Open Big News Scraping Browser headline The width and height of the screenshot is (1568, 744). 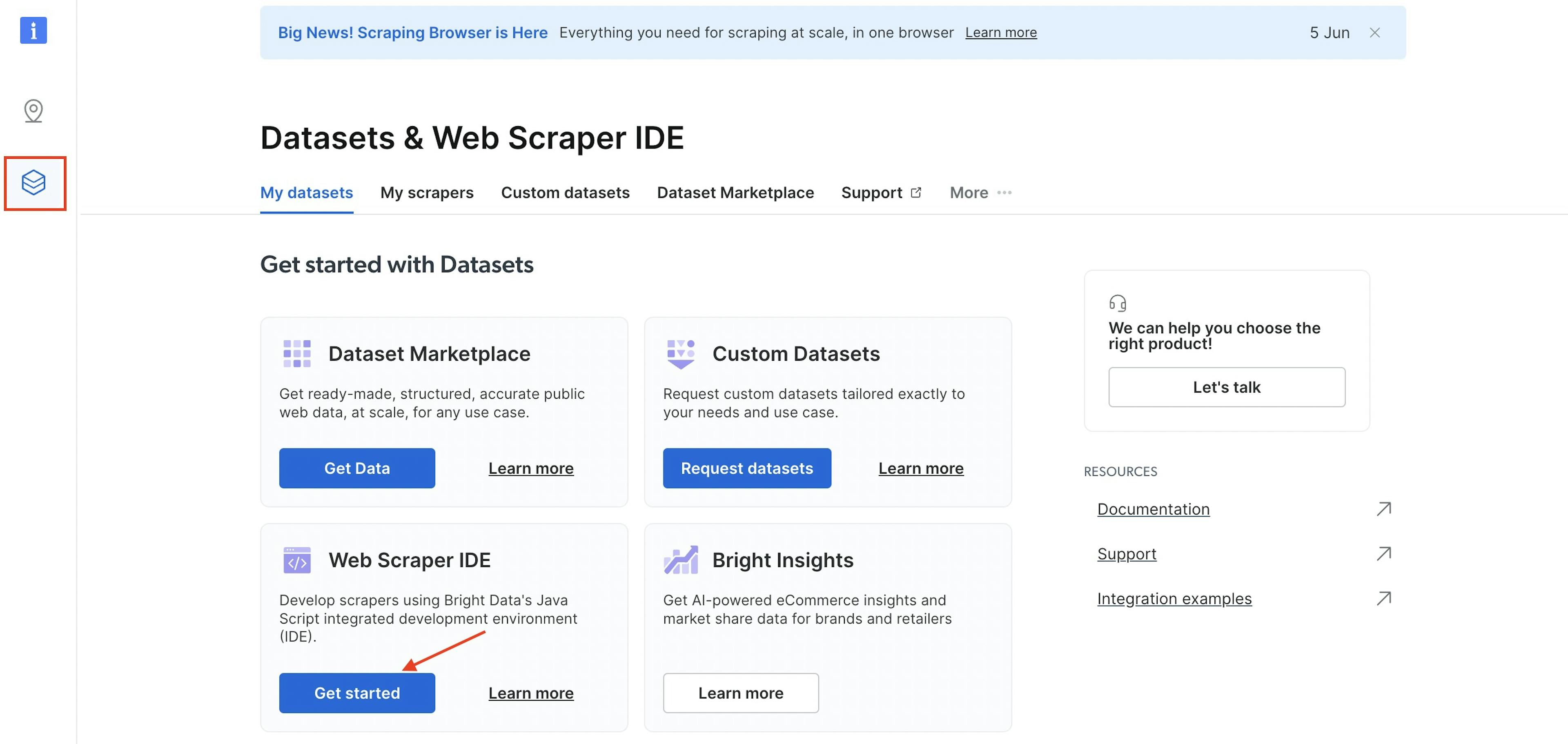coord(413,33)
